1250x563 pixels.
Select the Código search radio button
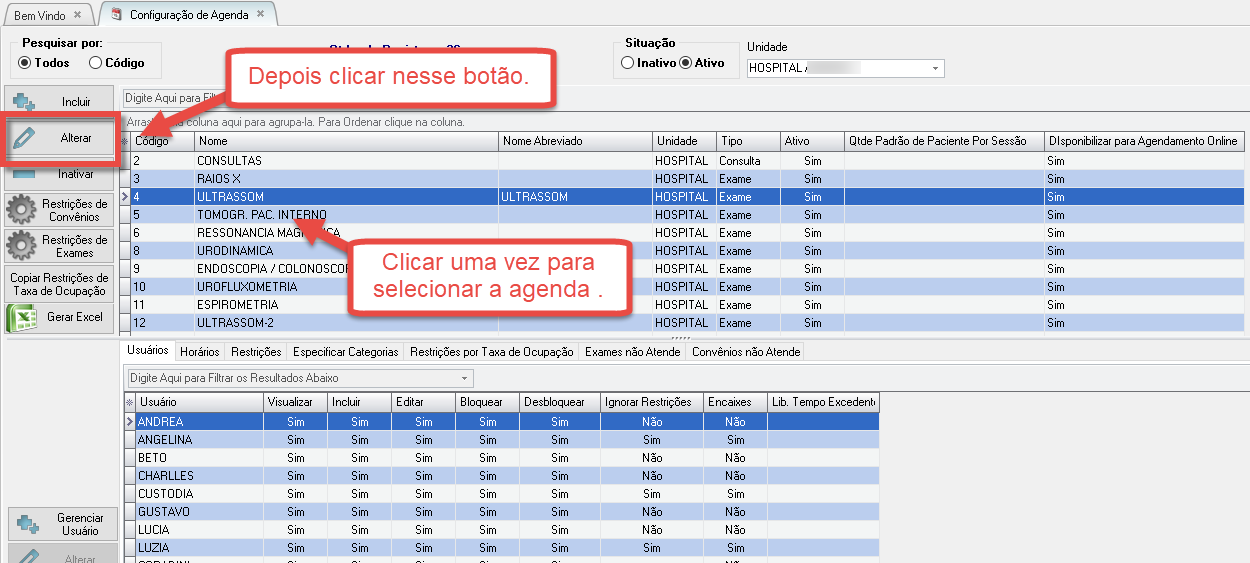click(x=95, y=63)
